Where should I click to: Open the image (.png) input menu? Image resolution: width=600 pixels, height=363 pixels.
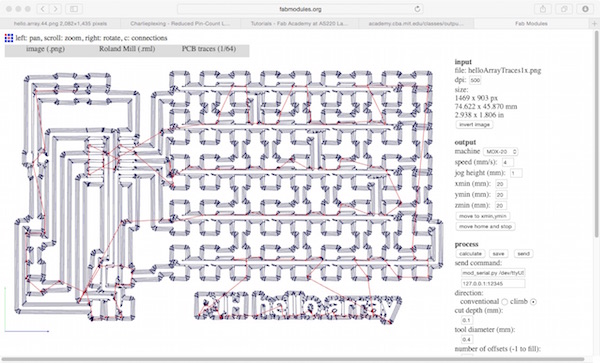(x=45, y=49)
